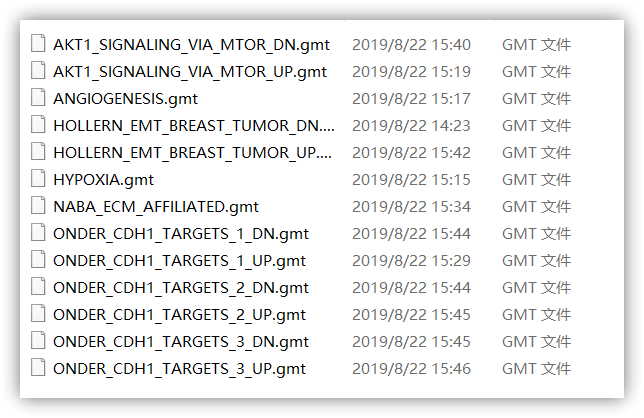Viewport: 644px width, 418px height.
Task: Click the AKT1_SIGNALING_VIA_MTOR_UP.gmt file icon
Action: (38, 71)
